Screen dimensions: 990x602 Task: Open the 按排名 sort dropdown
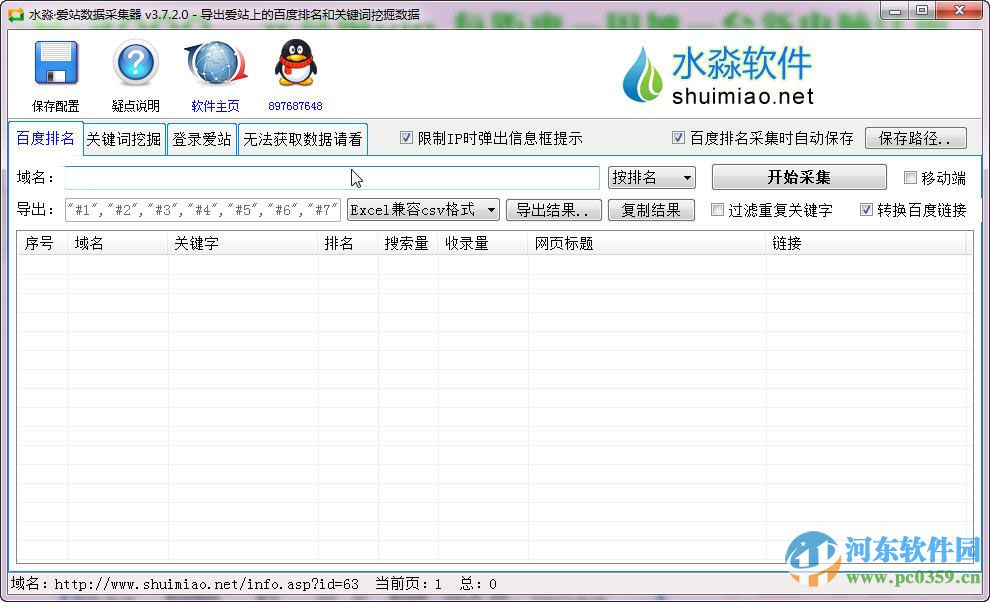(651, 177)
